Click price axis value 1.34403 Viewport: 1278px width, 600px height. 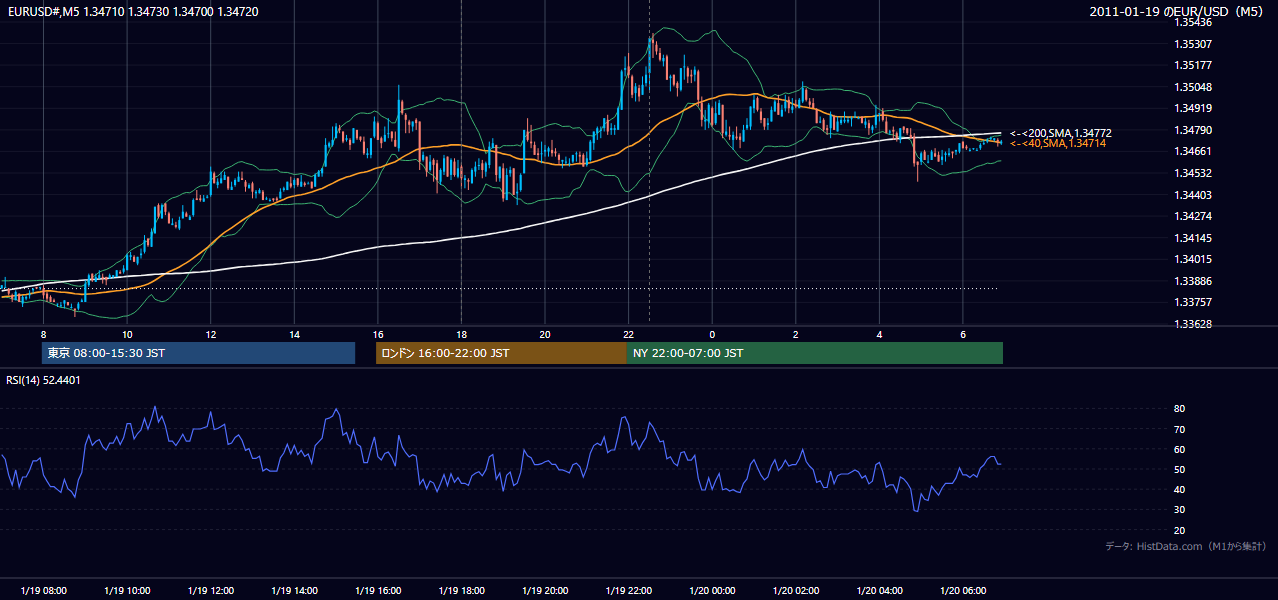pos(1192,195)
